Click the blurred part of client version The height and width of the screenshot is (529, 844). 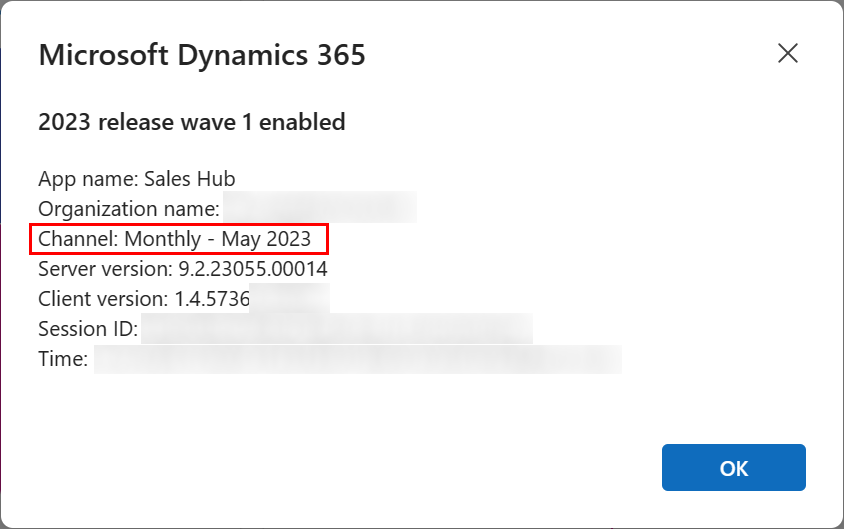pos(290,298)
